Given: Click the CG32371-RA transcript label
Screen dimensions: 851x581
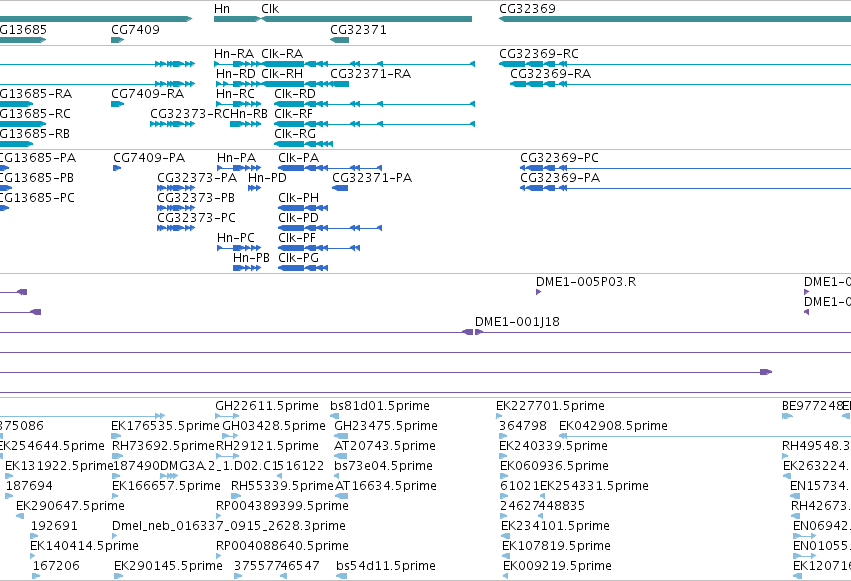Looking at the screenshot, I should [x=370, y=74].
